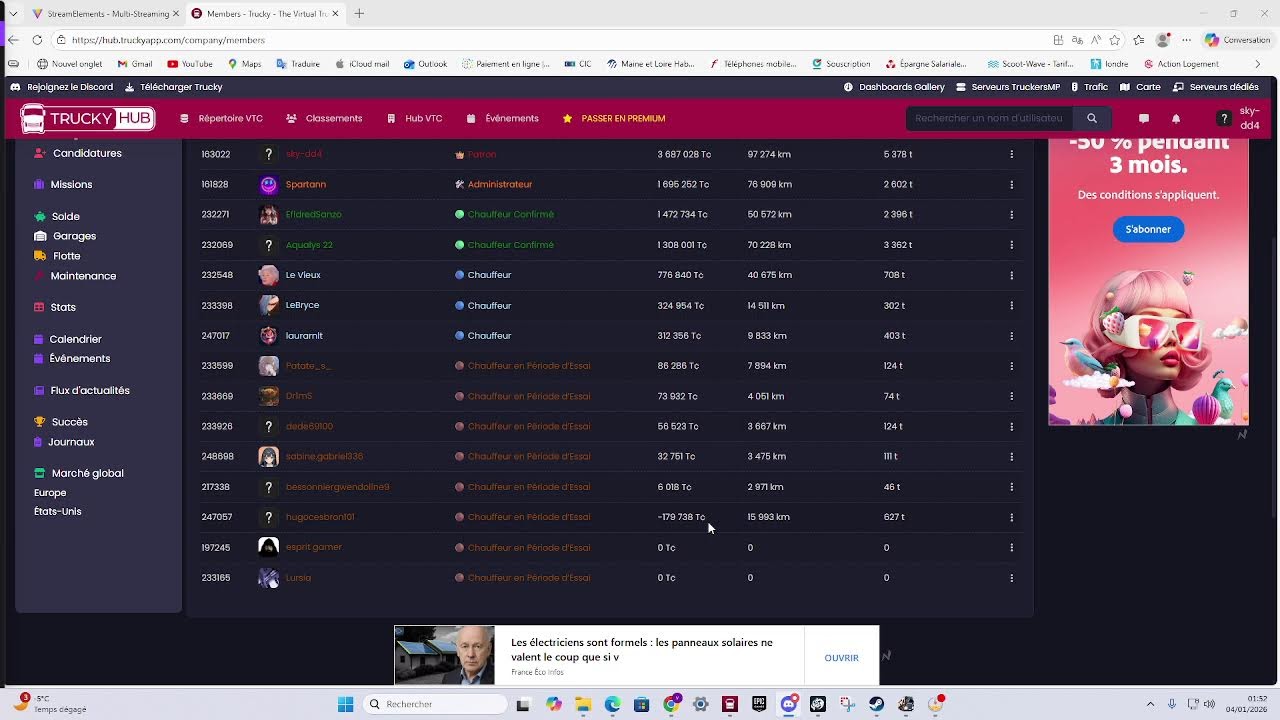This screenshot has width=1280, height=720.
Task: Open the notifications bell
Action: click(1176, 118)
